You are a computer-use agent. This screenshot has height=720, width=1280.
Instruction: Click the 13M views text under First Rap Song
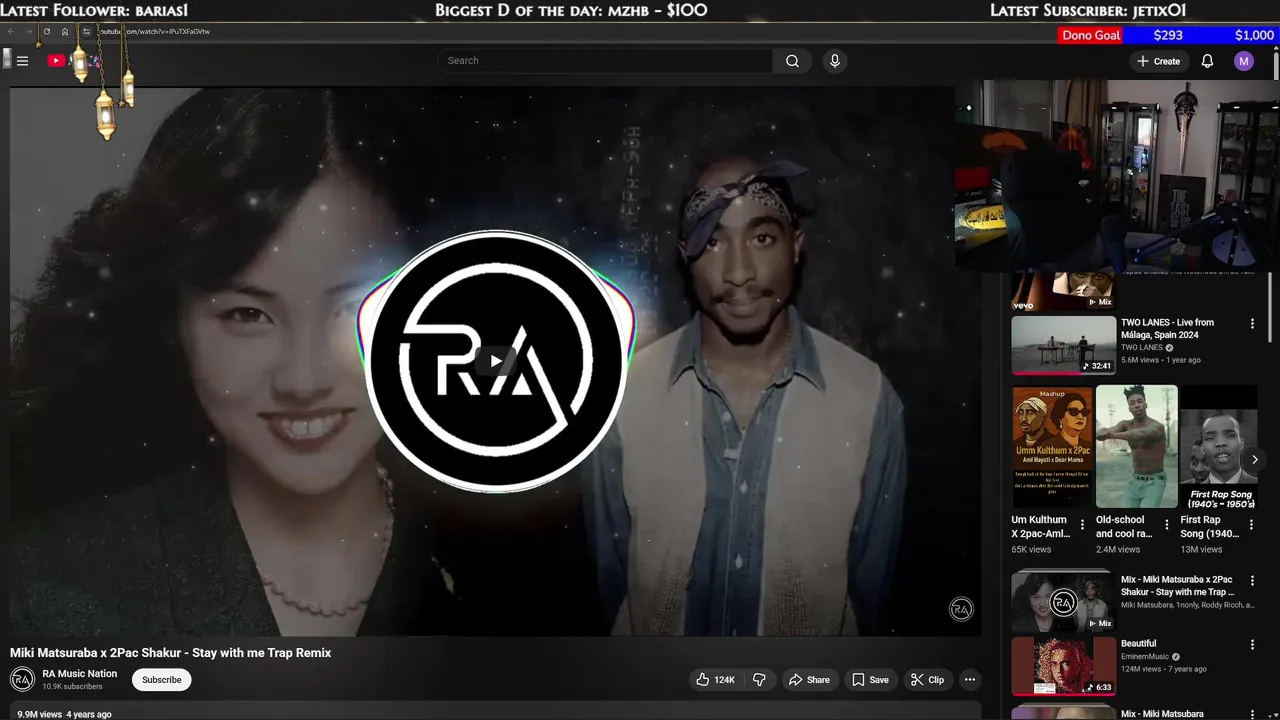[1202, 549]
